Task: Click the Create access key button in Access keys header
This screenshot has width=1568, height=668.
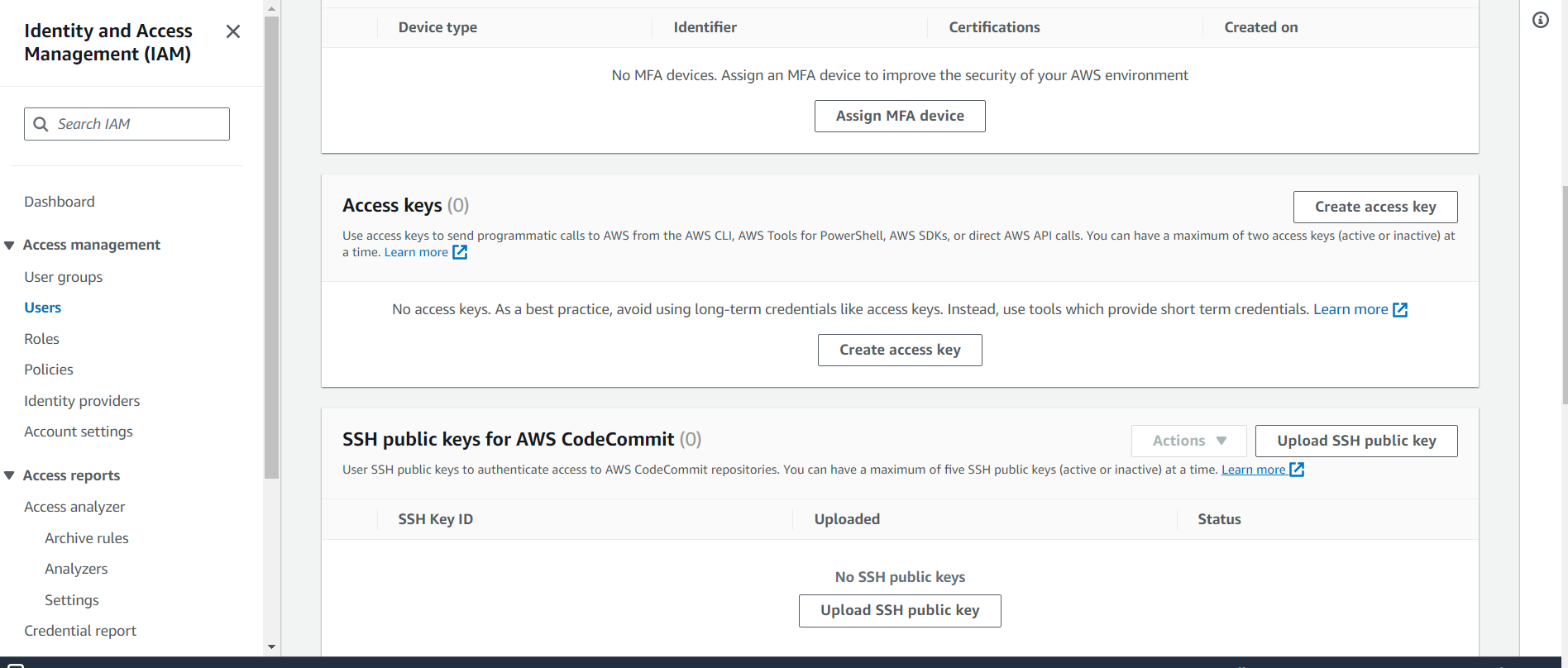Action: point(1375,207)
